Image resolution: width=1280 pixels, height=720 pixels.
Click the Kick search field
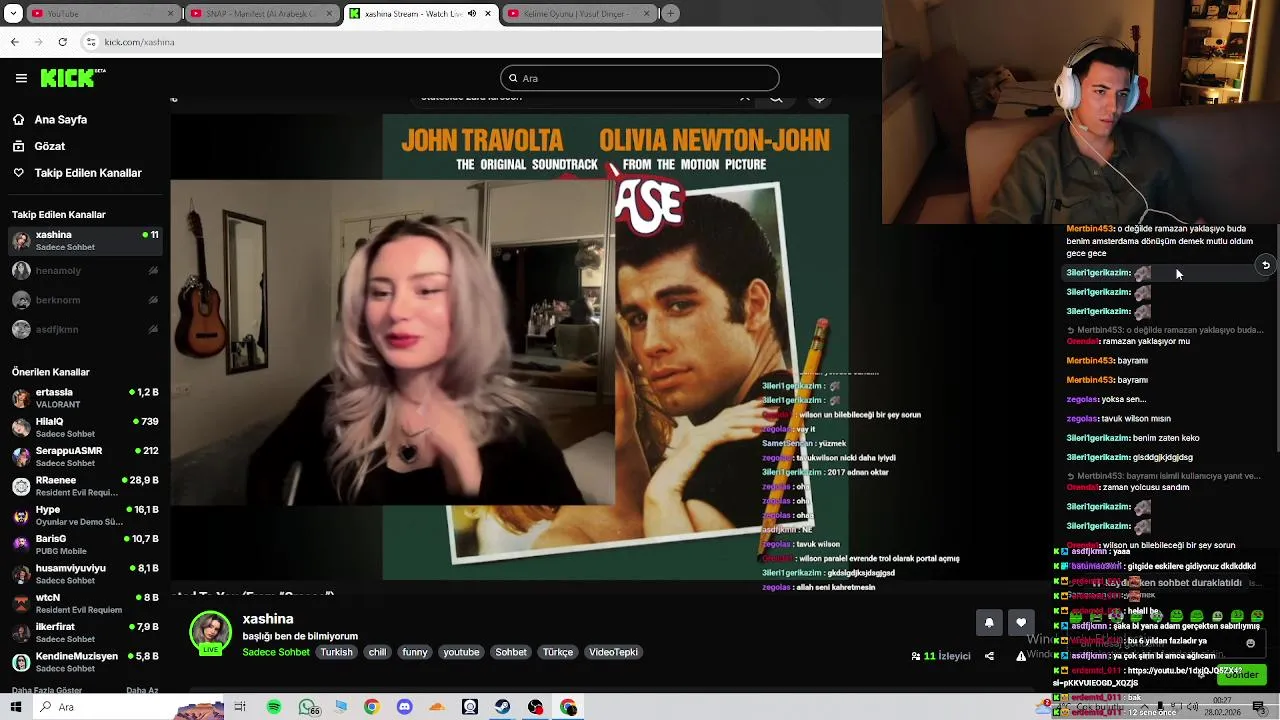pos(640,78)
